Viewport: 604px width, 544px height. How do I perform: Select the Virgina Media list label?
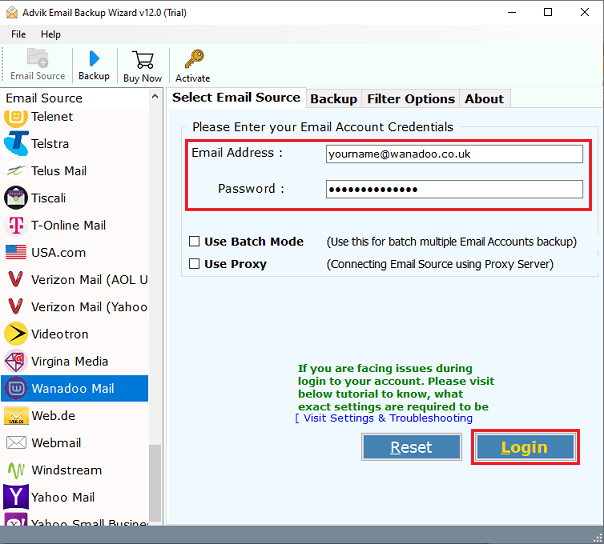coord(70,361)
